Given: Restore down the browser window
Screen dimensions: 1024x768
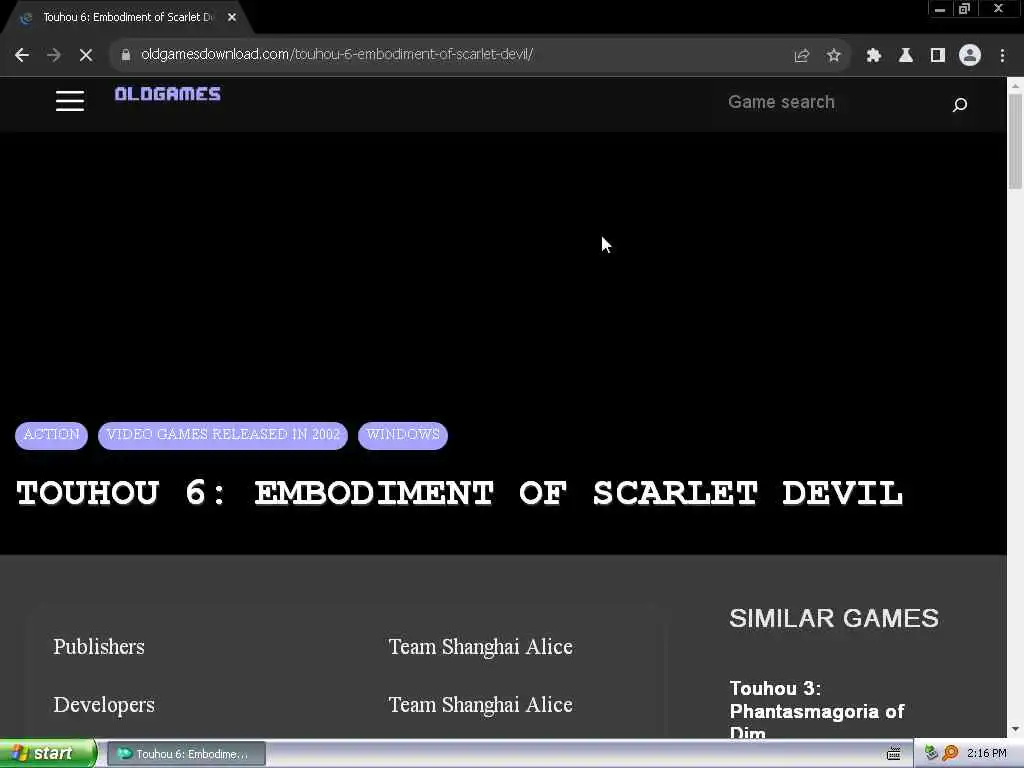Looking at the screenshot, I should (x=965, y=9).
